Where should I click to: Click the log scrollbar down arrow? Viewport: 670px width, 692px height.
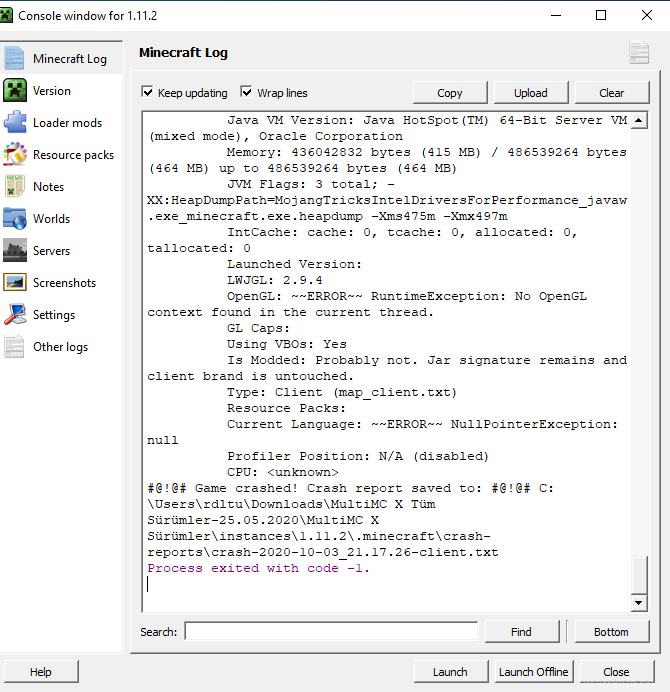(639, 602)
